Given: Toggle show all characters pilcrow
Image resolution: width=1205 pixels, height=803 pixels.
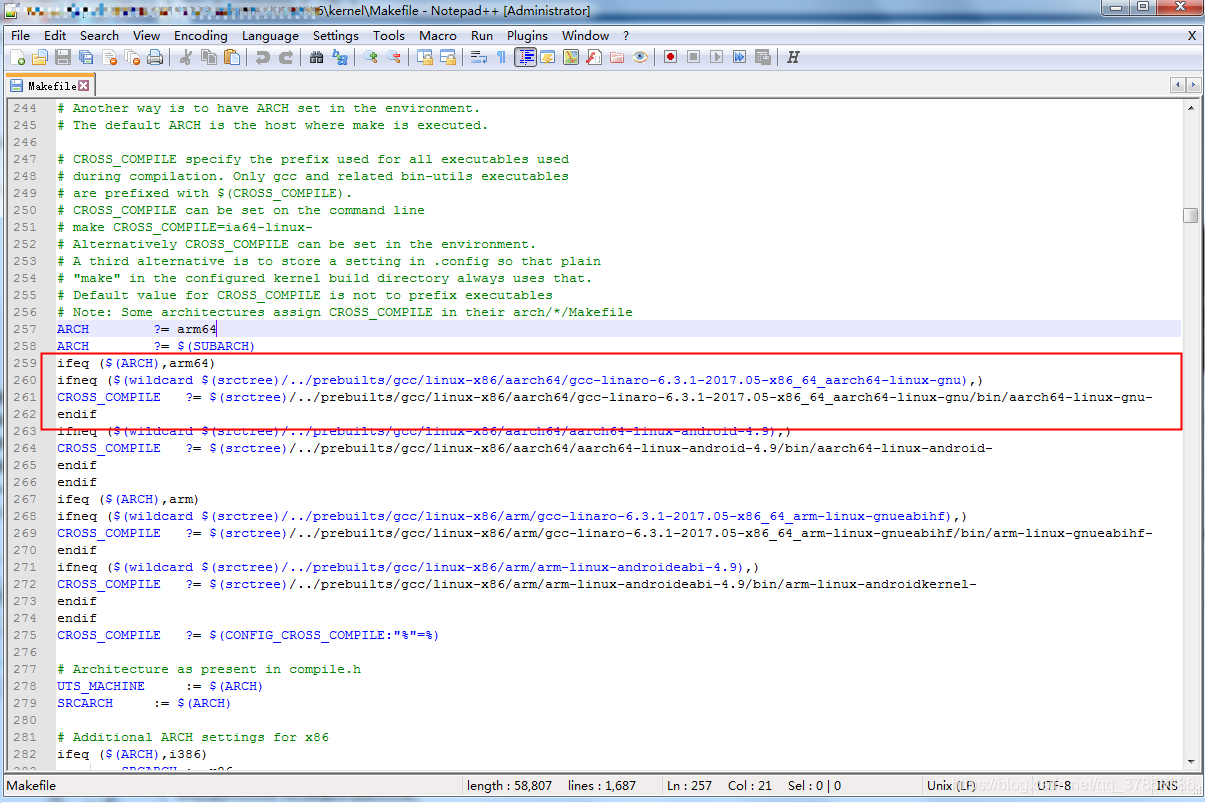Looking at the screenshot, I should (x=501, y=57).
